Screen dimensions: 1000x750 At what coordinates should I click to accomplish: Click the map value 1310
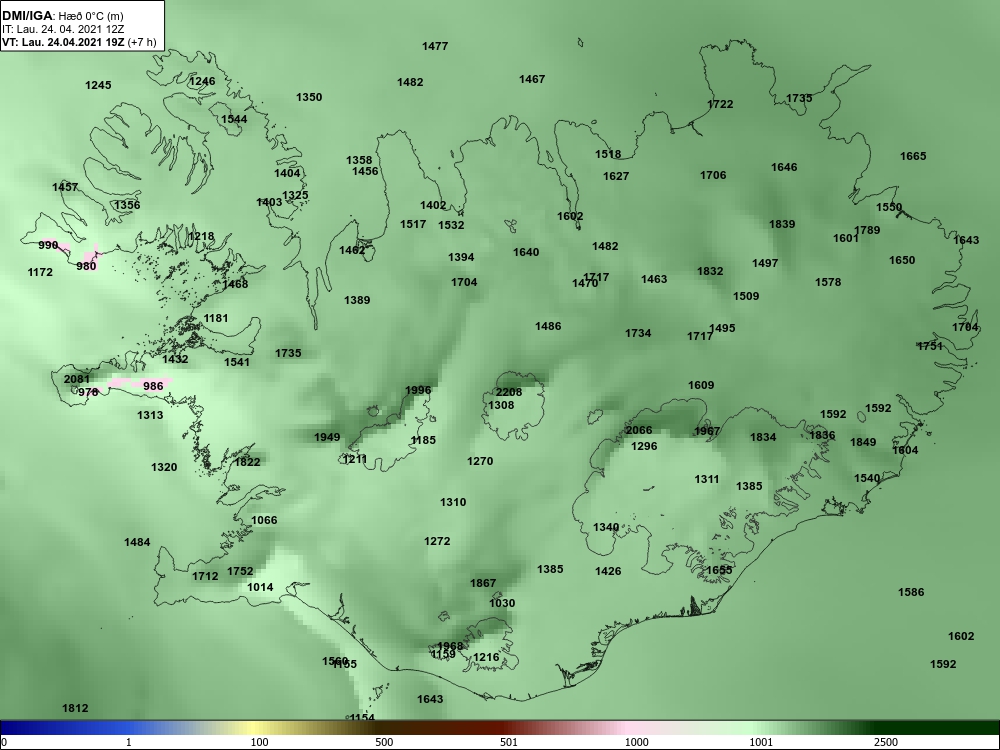click(x=453, y=502)
